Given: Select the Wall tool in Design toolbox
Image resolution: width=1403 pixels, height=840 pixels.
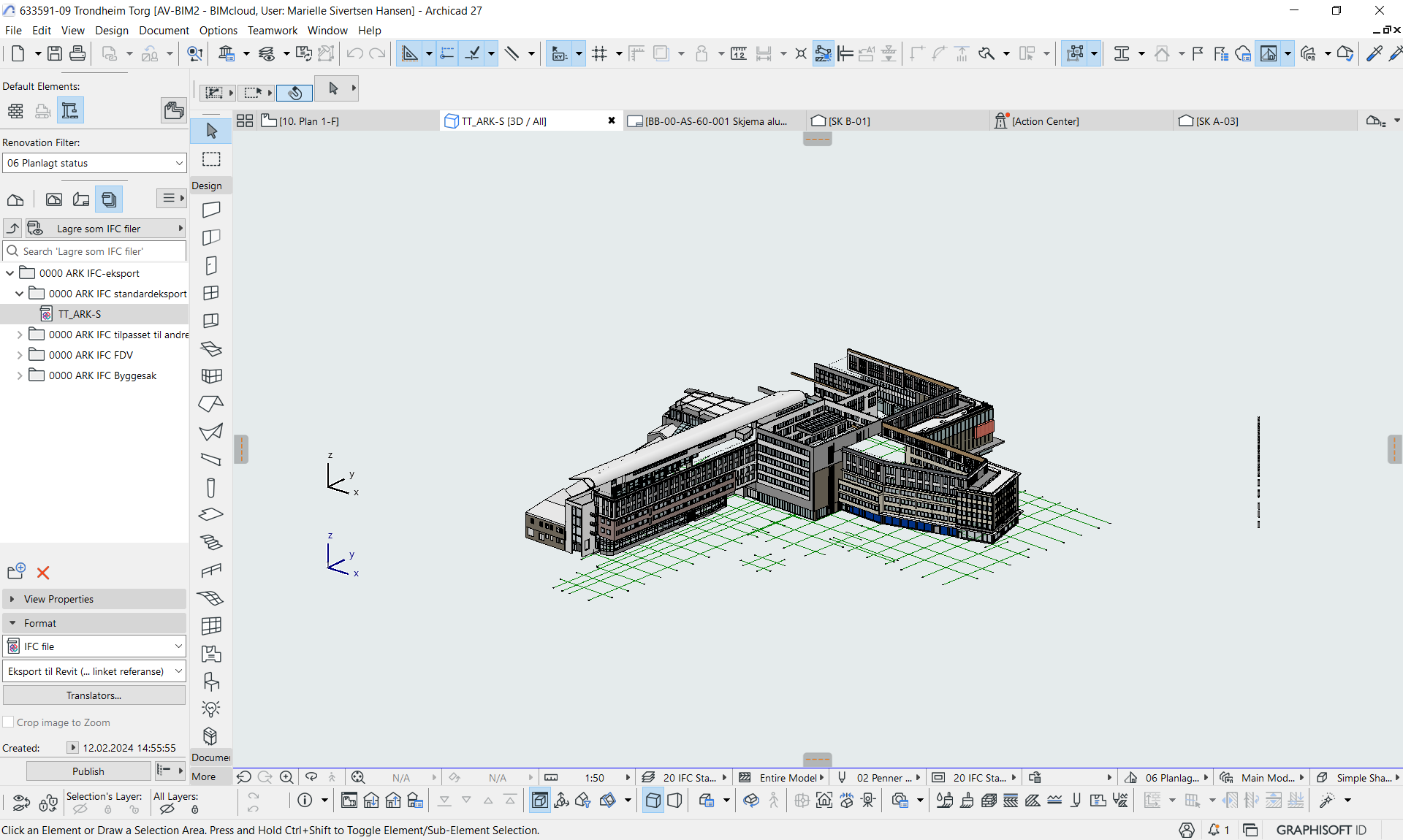Looking at the screenshot, I should point(211,210).
